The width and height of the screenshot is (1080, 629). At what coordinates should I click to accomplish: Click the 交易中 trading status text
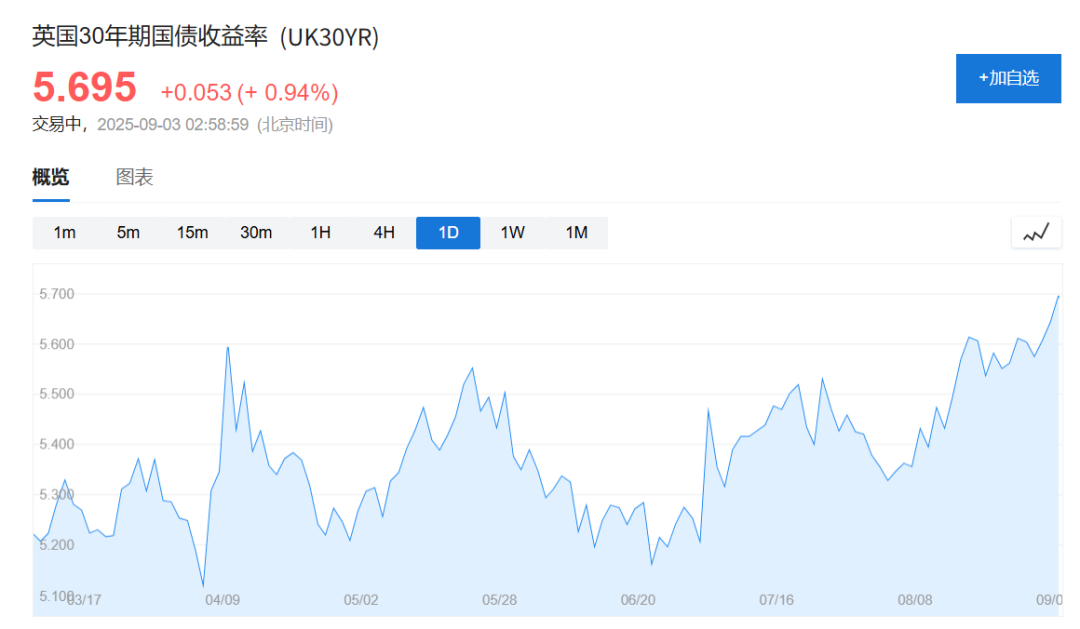pyautogui.click(x=56, y=125)
